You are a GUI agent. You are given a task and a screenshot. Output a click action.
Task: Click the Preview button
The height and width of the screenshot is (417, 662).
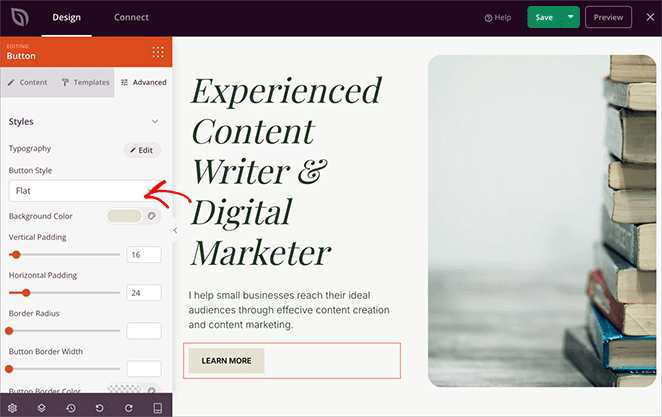tap(609, 17)
